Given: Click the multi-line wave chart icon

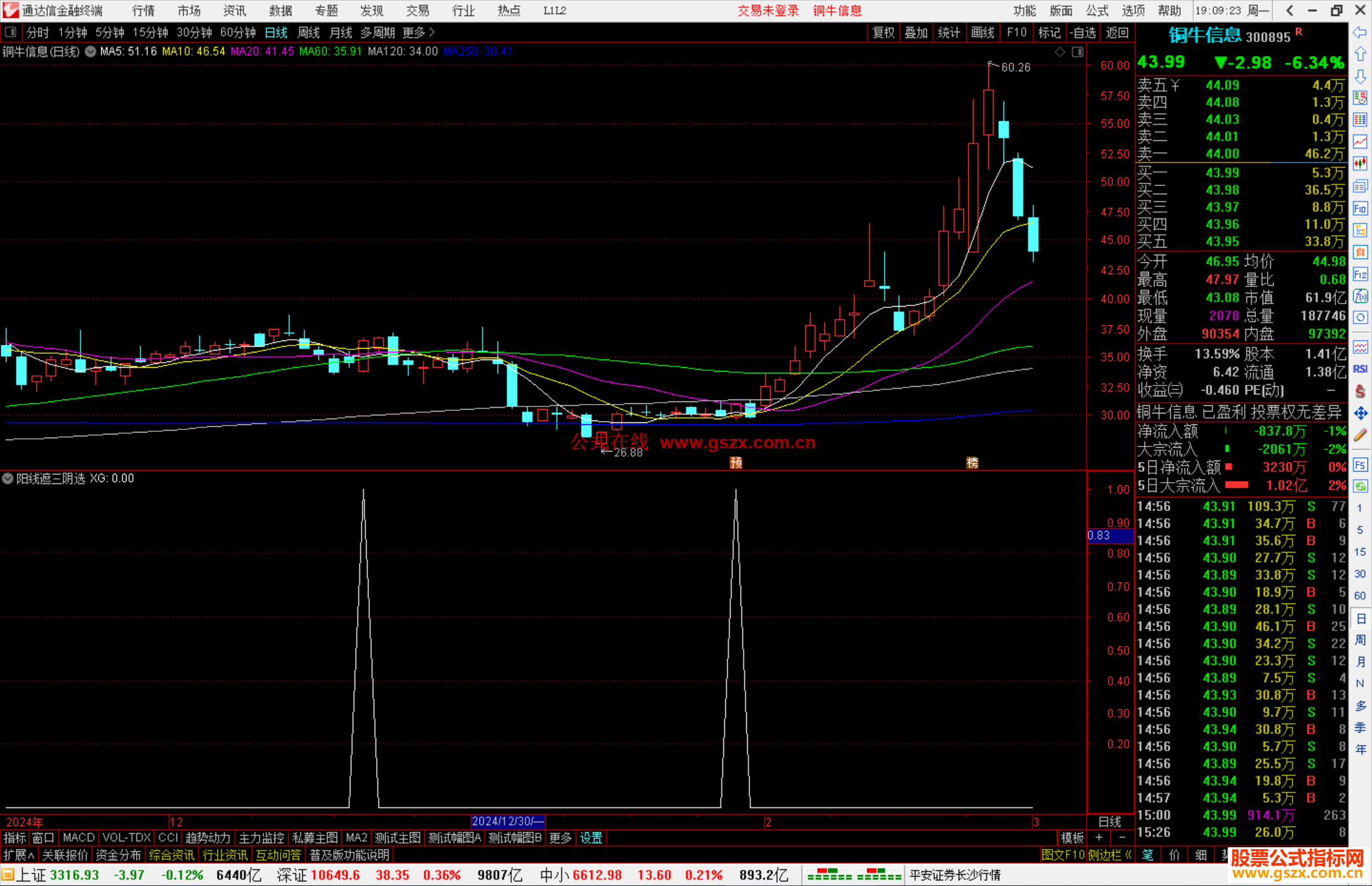Looking at the screenshot, I should 1360,347.
